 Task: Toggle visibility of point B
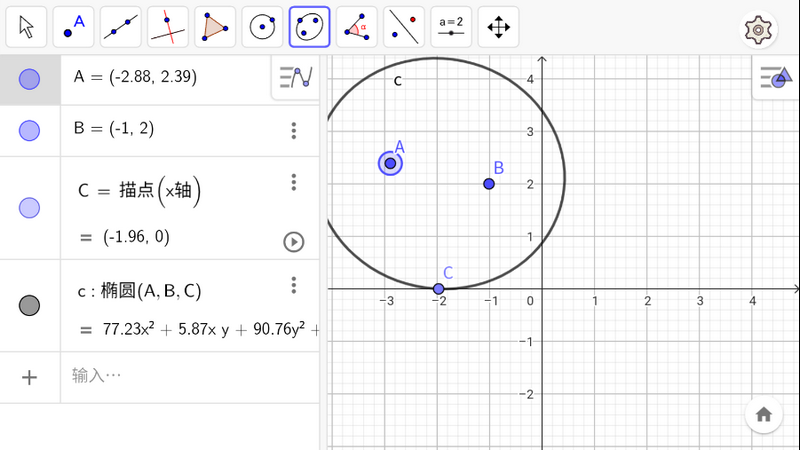pos(30,130)
